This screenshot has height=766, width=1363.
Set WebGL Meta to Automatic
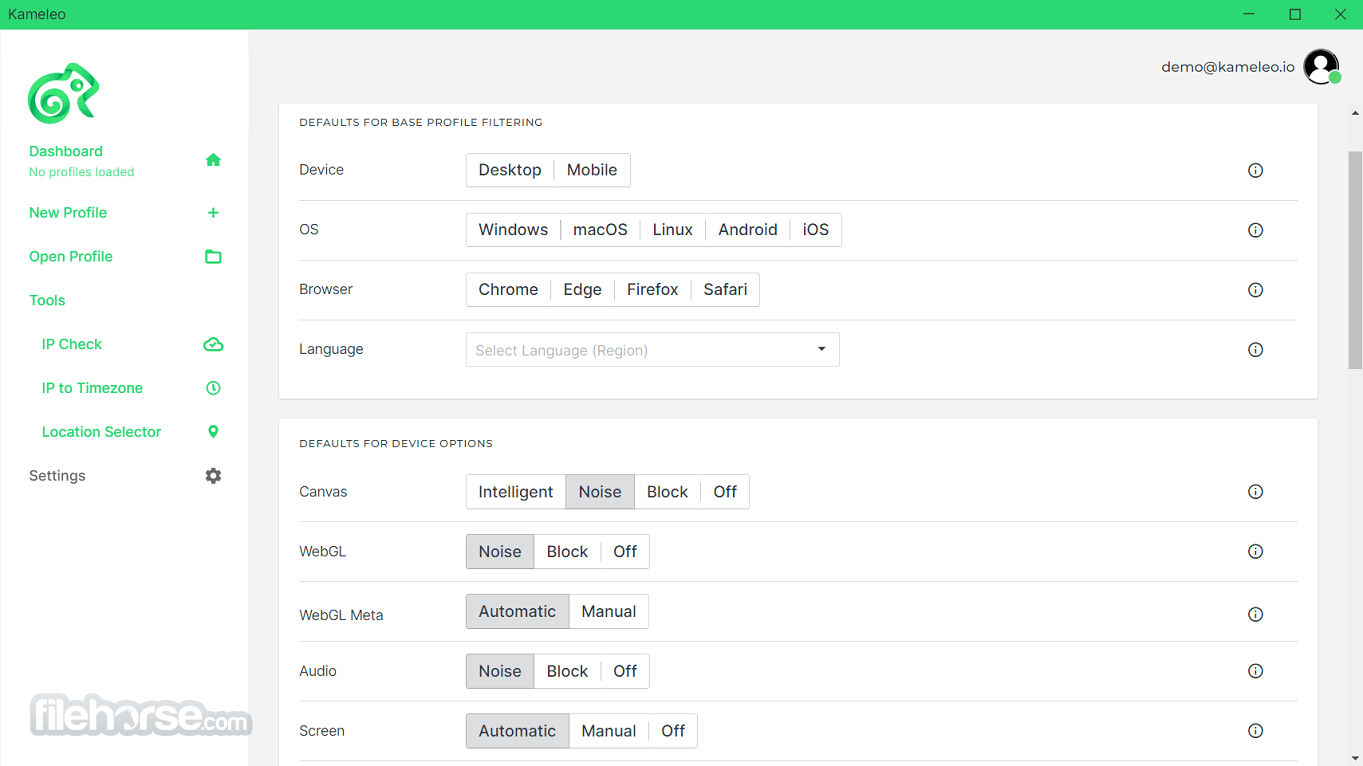[517, 612]
